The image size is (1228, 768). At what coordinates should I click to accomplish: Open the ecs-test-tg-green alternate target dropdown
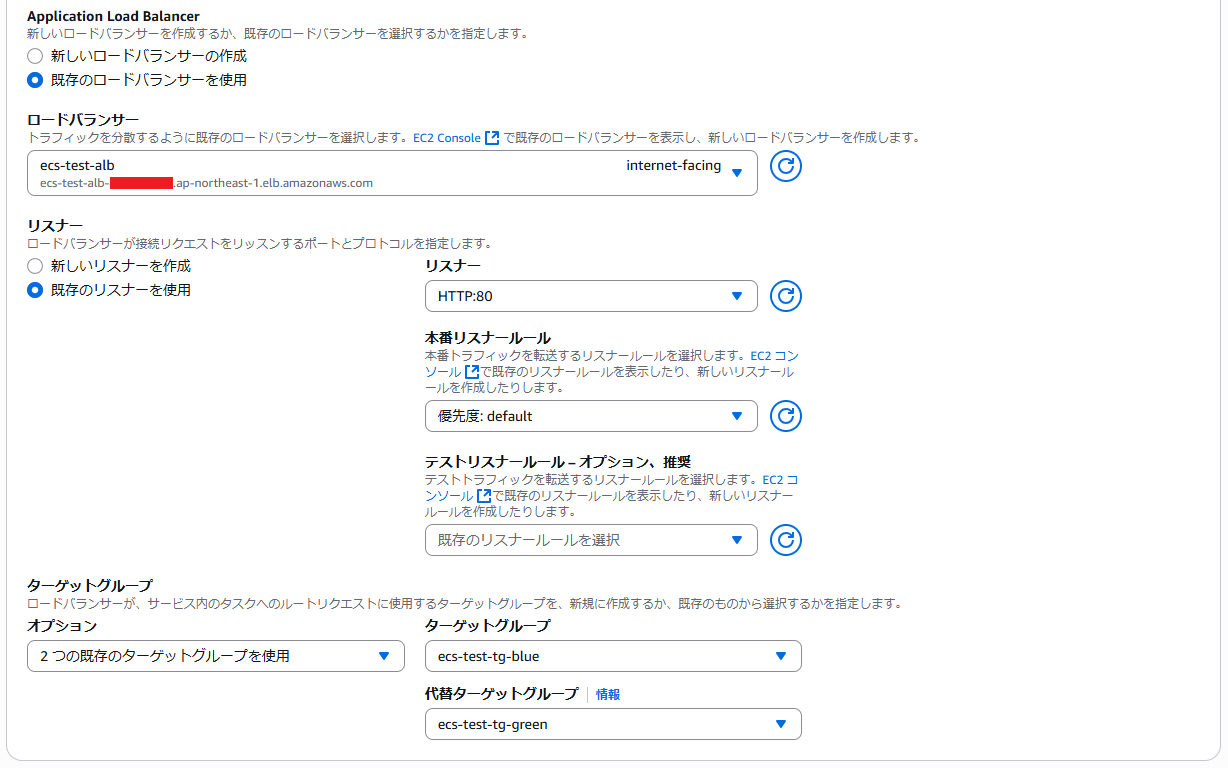(613, 724)
